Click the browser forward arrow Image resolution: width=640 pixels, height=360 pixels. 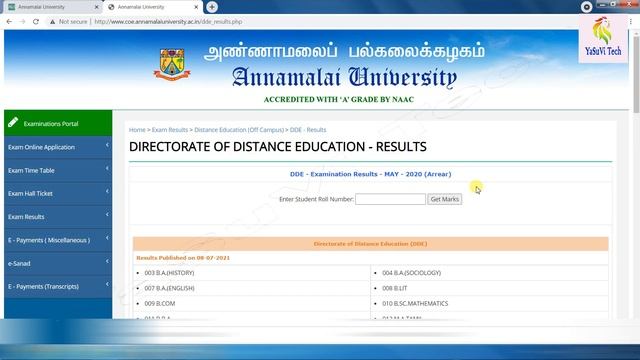coord(22,22)
